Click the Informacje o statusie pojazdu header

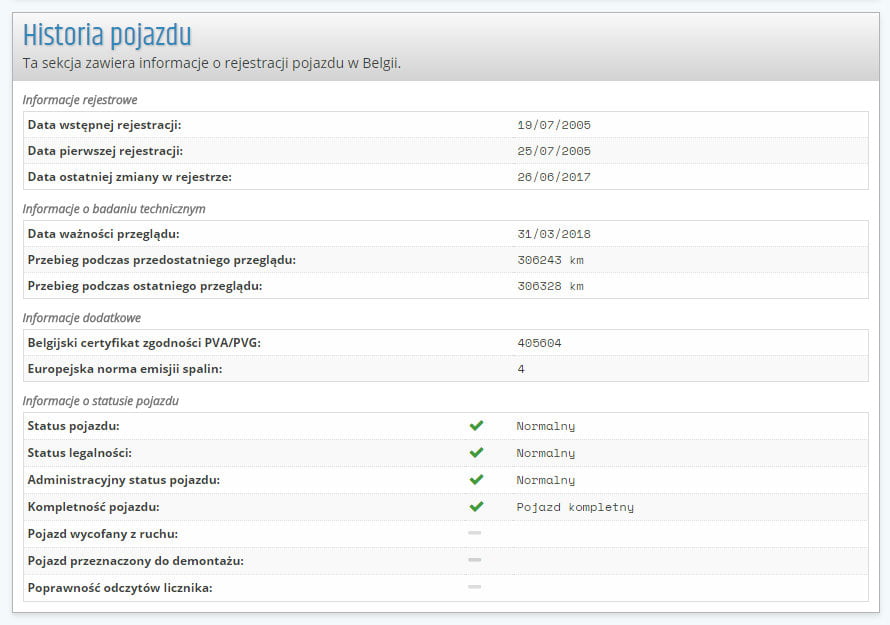tap(101, 401)
